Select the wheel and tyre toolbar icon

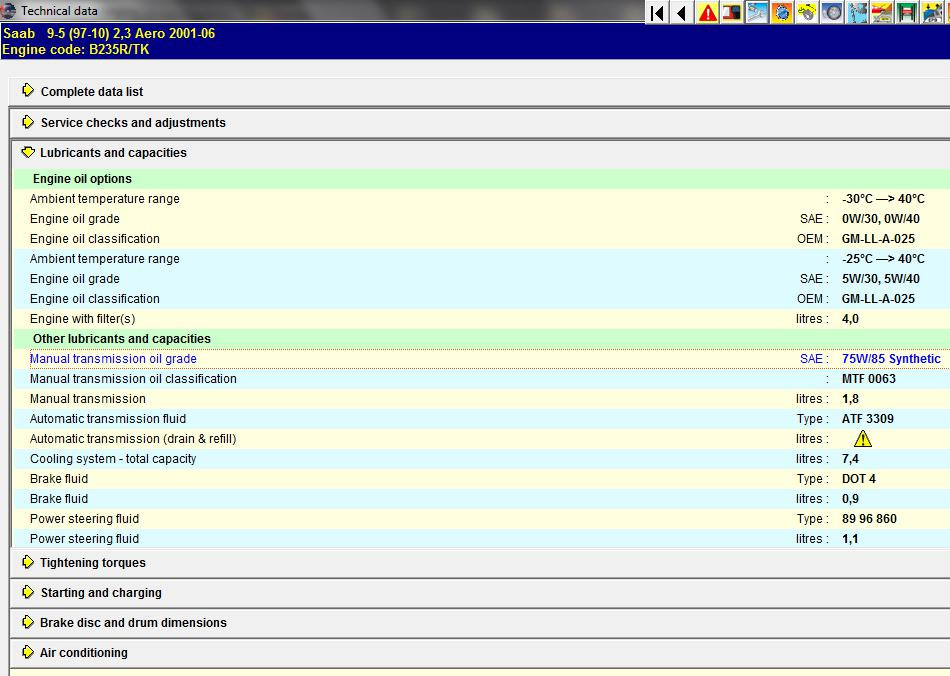point(832,12)
